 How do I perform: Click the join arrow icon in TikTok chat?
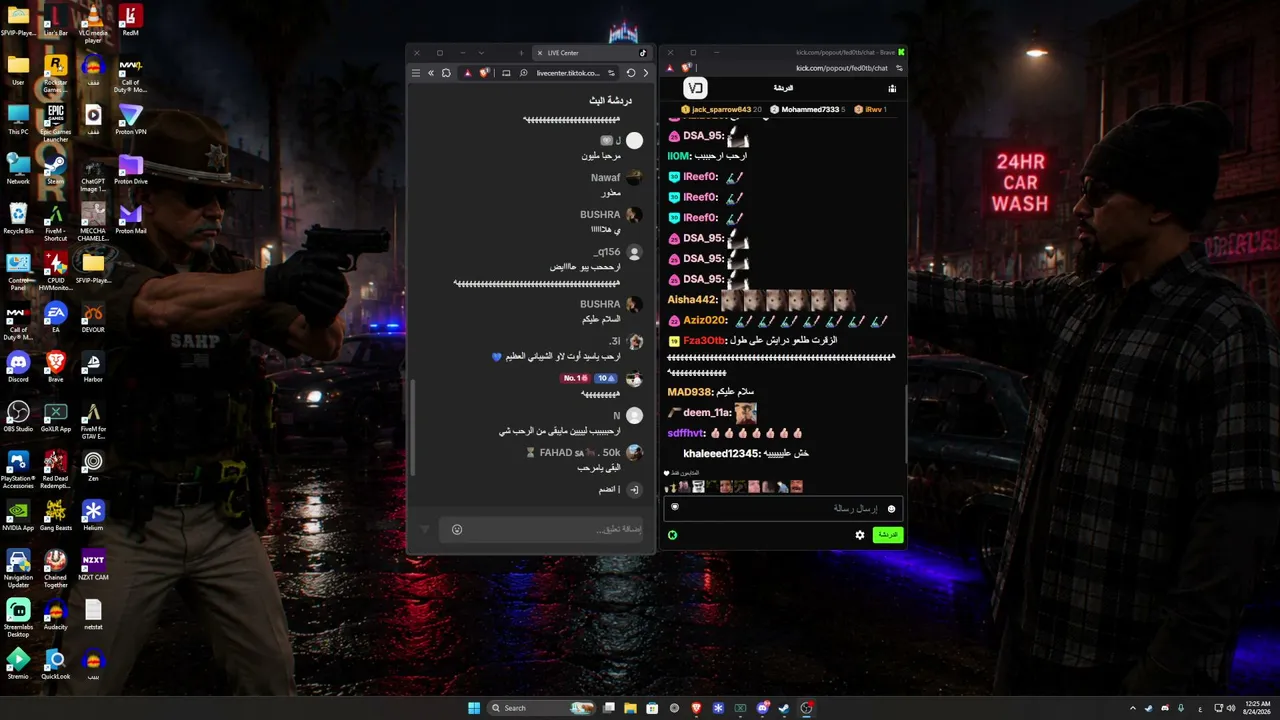pyautogui.click(x=635, y=490)
